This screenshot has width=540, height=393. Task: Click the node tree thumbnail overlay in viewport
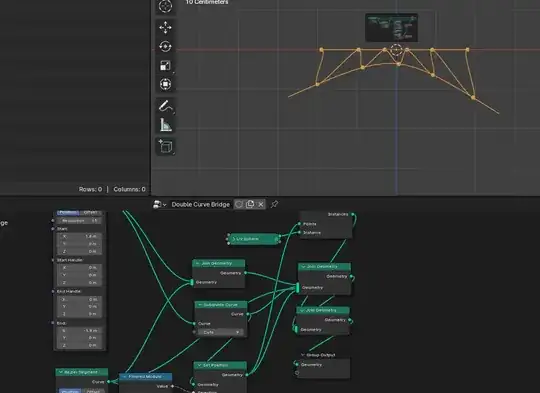click(x=392, y=28)
